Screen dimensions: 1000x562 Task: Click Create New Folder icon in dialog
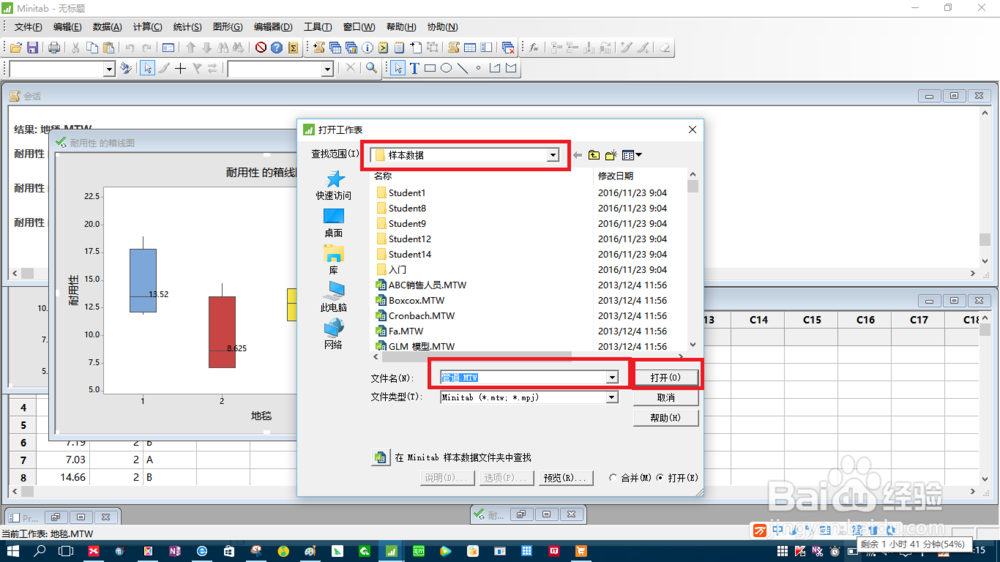[611, 155]
